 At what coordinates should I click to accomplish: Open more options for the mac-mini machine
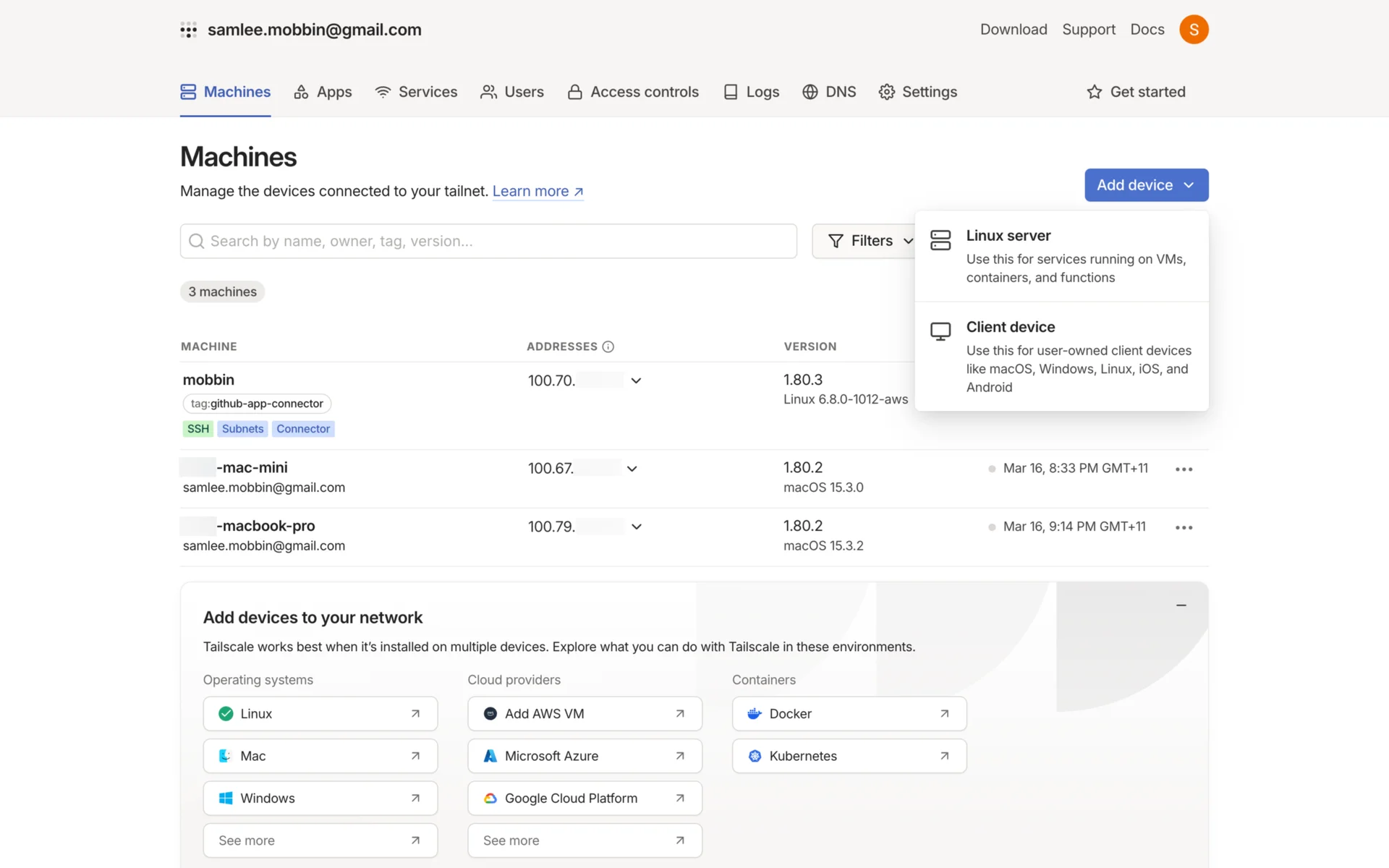(1184, 469)
